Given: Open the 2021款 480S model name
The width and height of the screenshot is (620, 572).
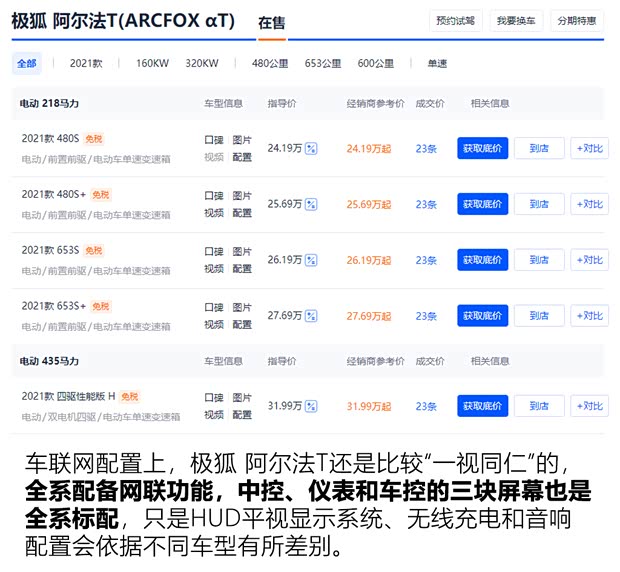Looking at the screenshot, I should [50, 138].
